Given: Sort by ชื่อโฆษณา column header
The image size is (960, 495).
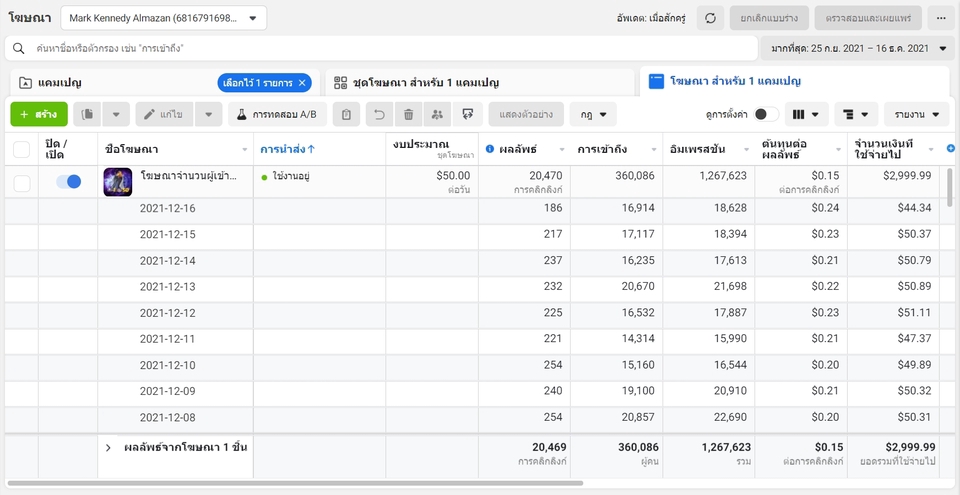Looking at the screenshot, I should click(x=175, y=149).
